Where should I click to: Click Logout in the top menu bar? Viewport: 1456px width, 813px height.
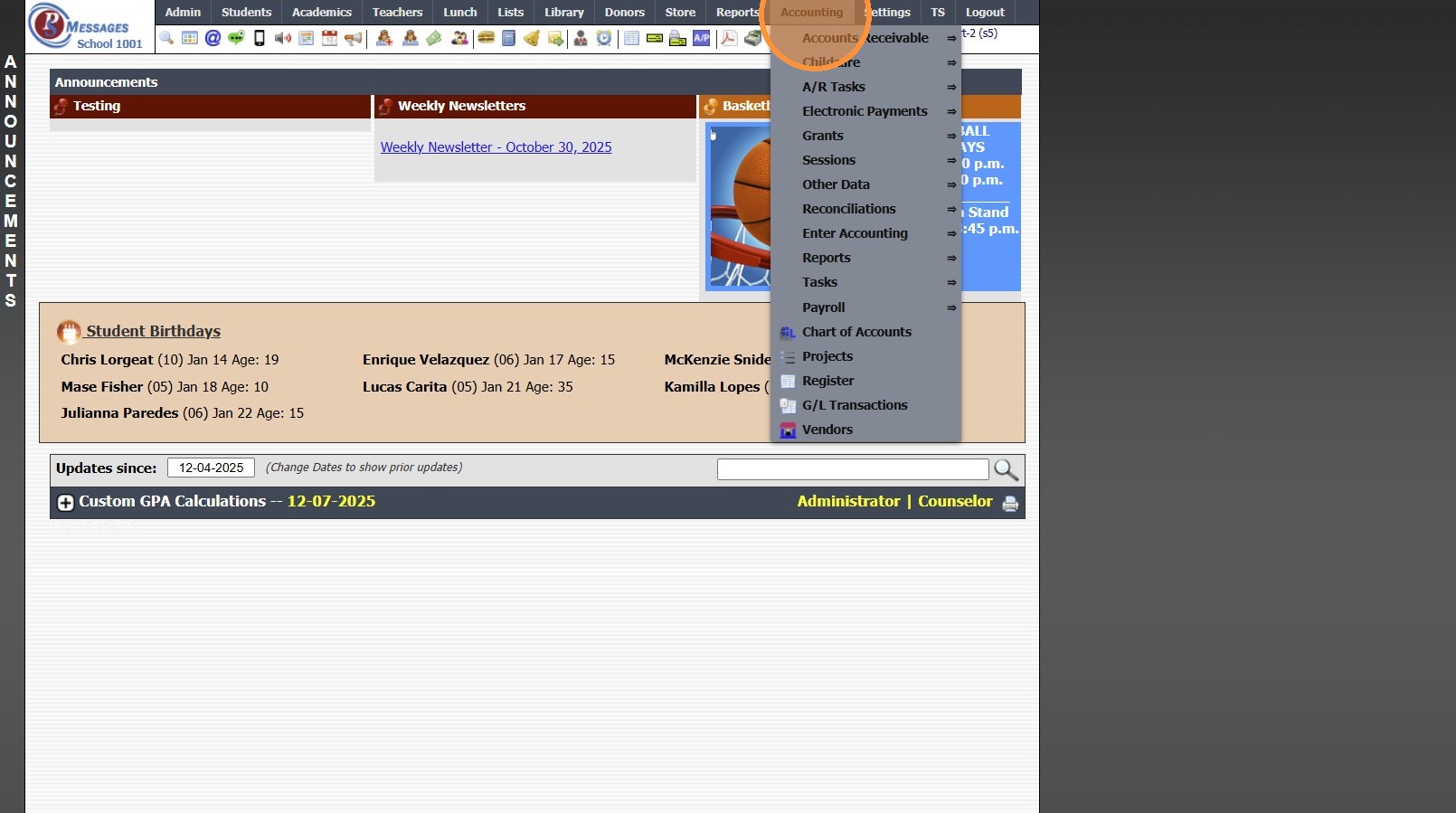[985, 13]
